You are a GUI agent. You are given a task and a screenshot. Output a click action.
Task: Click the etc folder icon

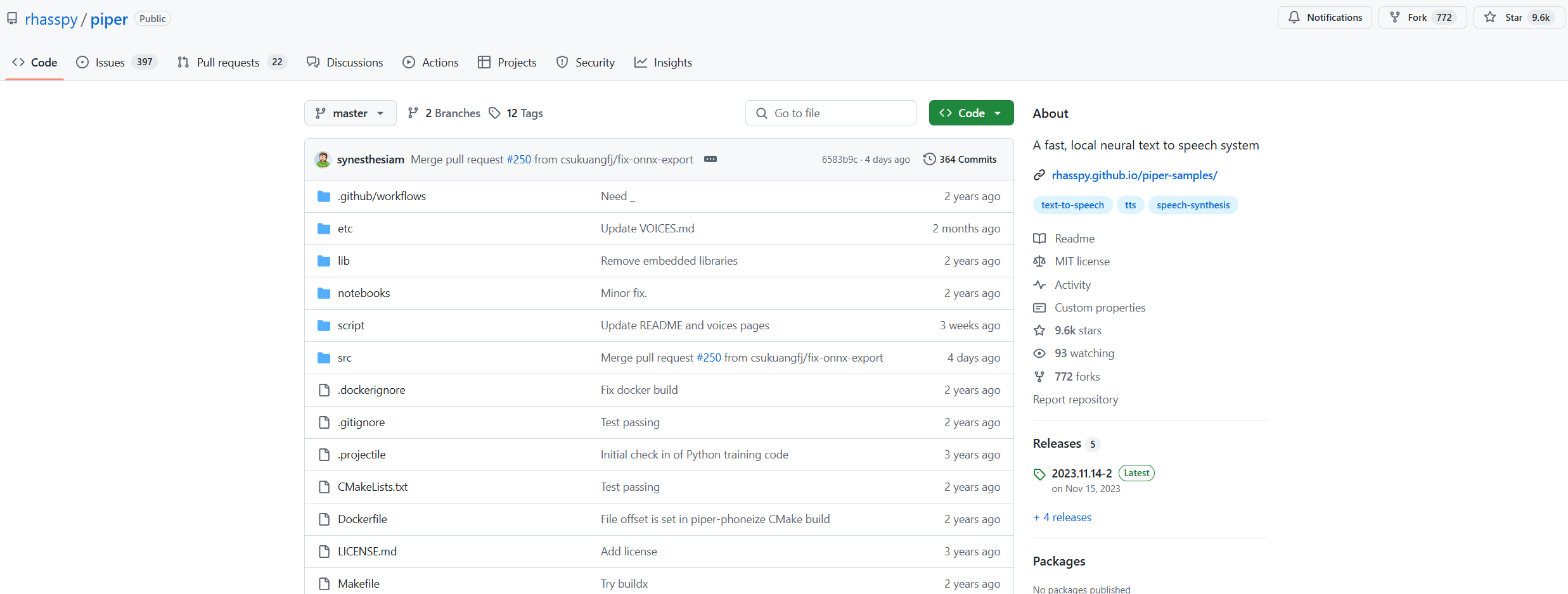pyautogui.click(x=324, y=229)
